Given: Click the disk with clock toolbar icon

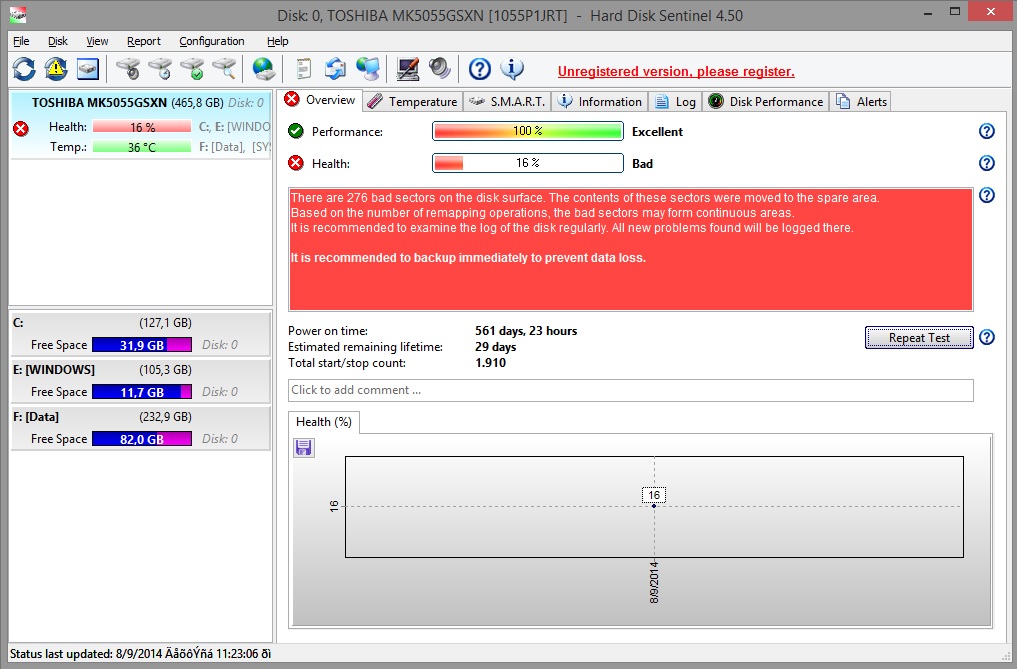Looking at the screenshot, I should coord(160,69).
